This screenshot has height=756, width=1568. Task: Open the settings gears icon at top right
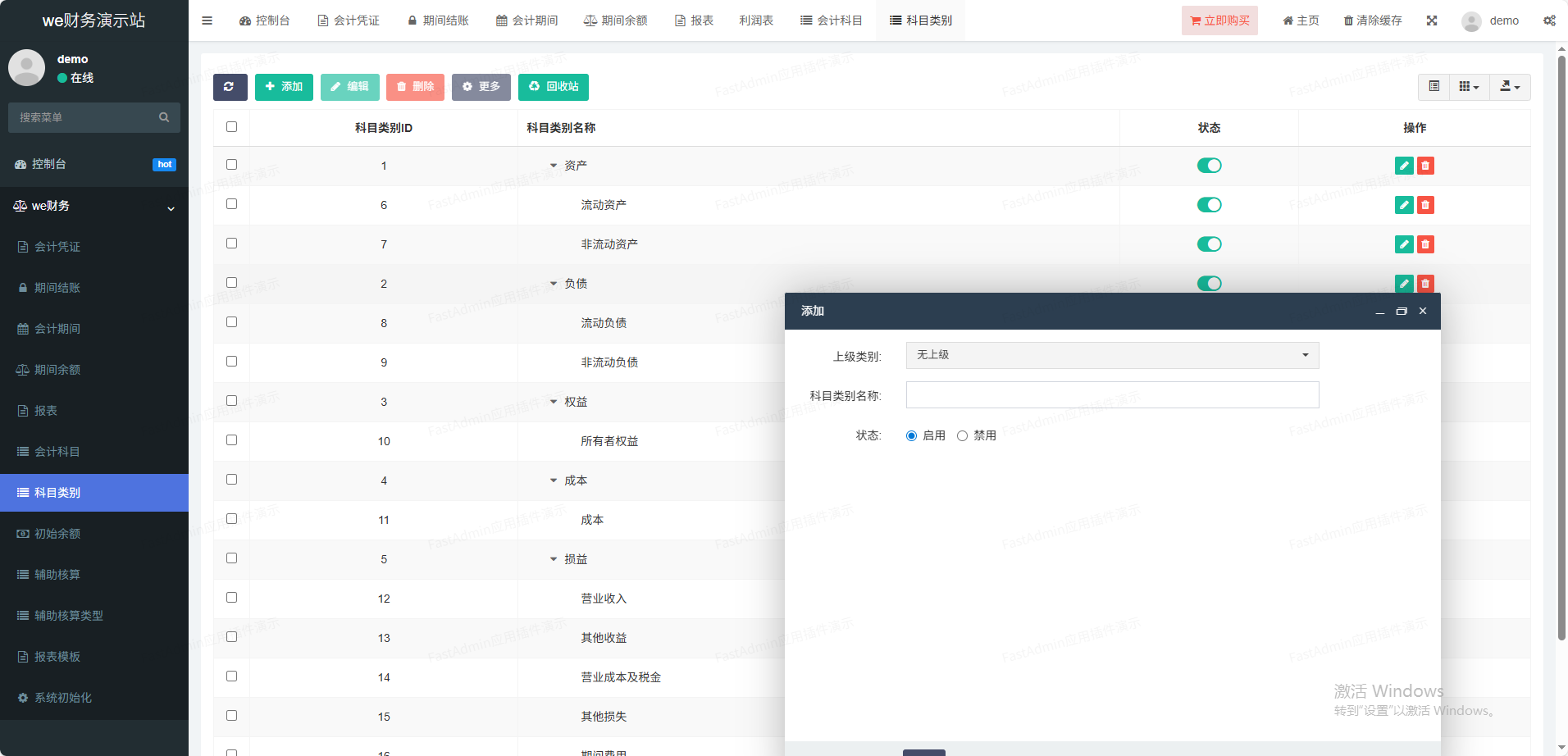click(x=1548, y=20)
